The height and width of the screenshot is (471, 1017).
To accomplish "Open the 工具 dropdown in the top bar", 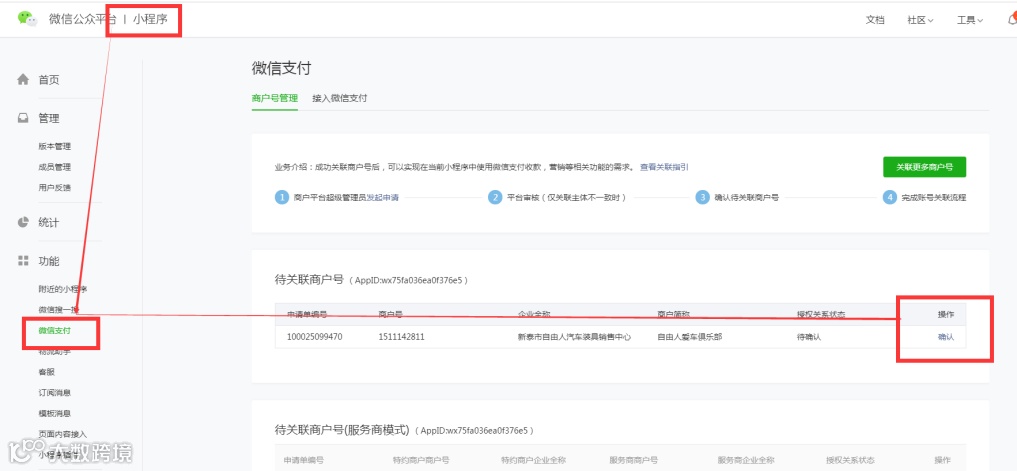I will tap(970, 20).
